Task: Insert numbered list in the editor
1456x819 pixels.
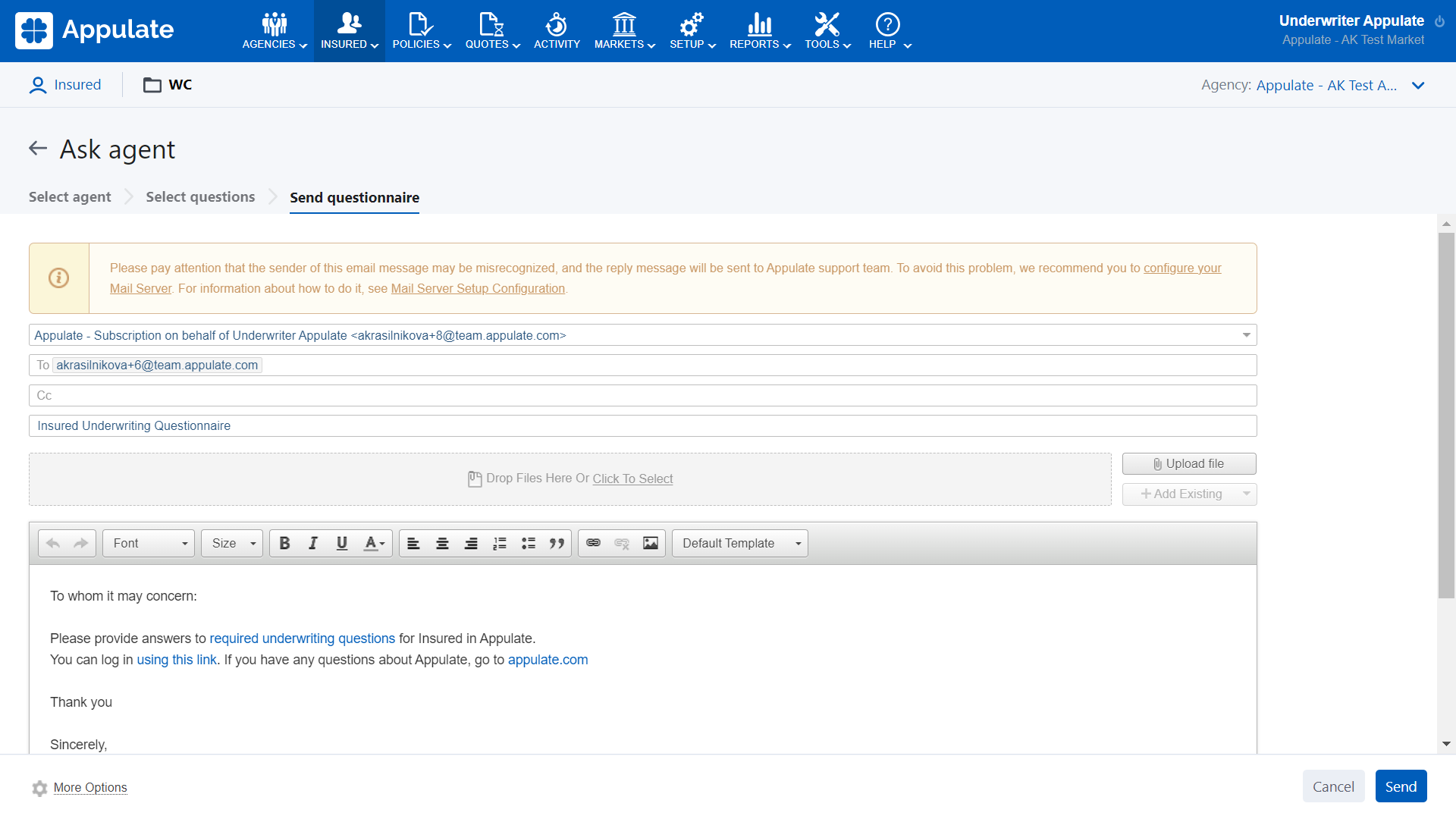Action: click(500, 543)
